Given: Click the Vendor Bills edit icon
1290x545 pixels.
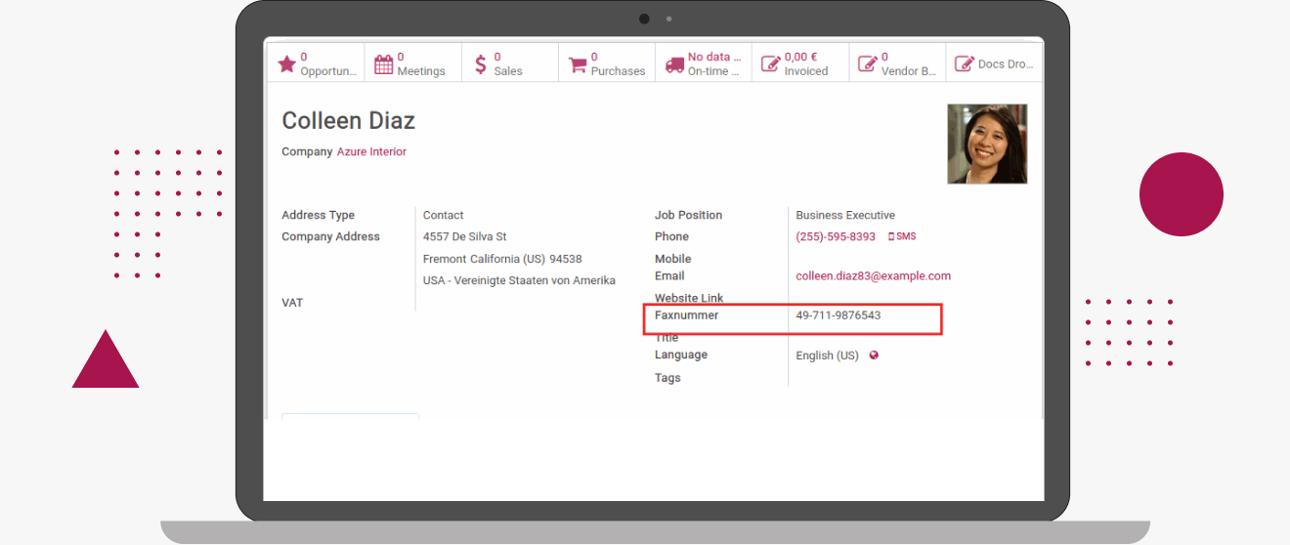Looking at the screenshot, I should tap(867, 64).
